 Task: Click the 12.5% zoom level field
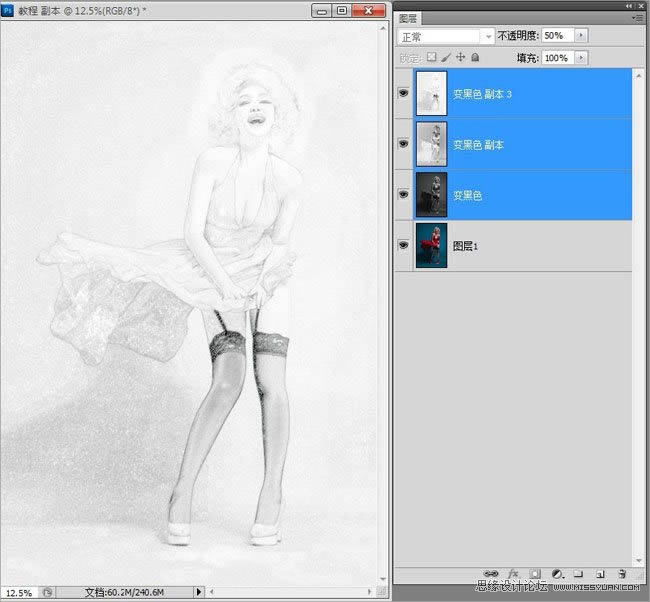(x=18, y=592)
